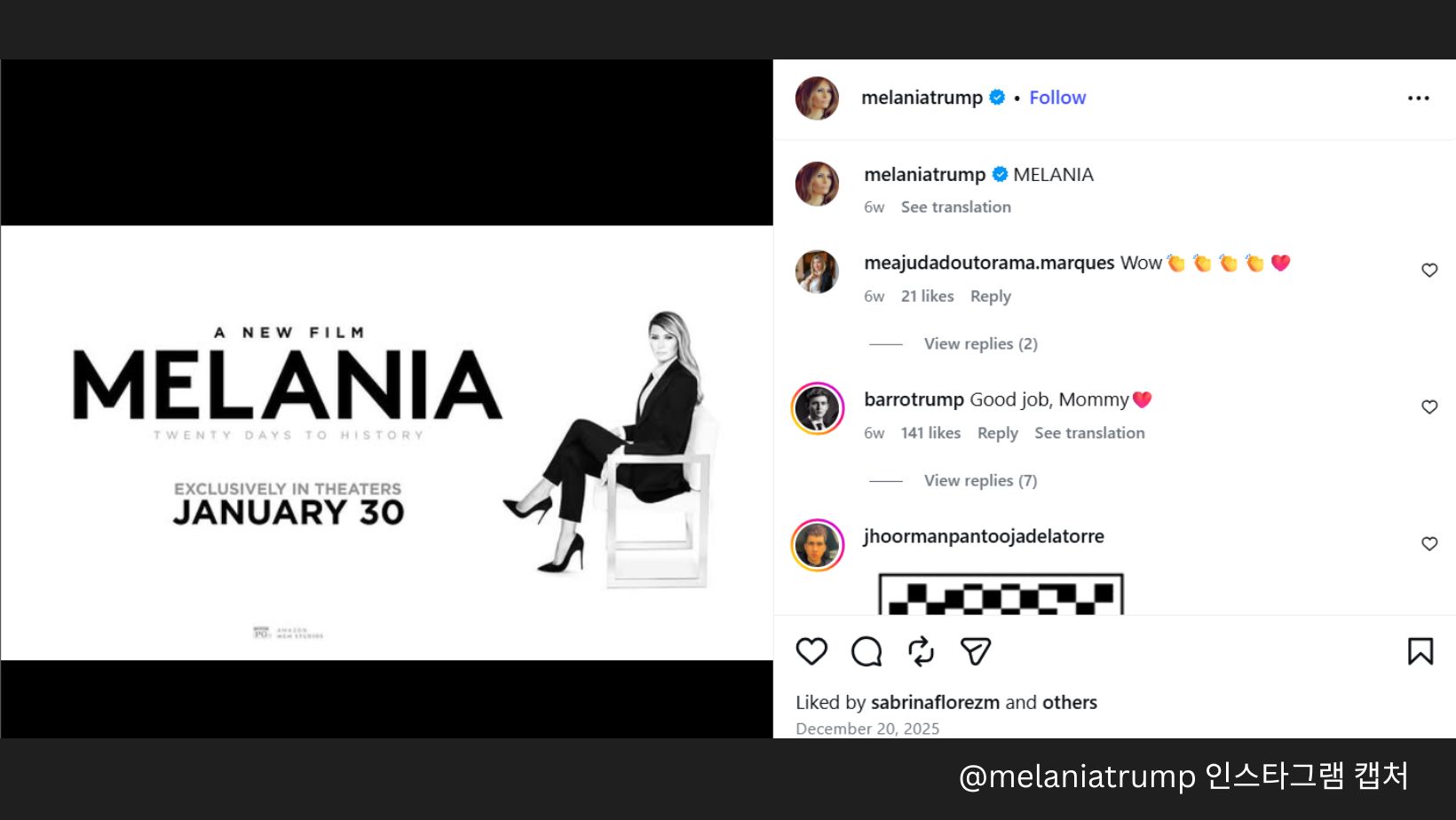The height and width of the screenshot is (820, 1456).
Task: Like the meajudadoutorama.marques comment
Action: click(x=1428, y=270)
